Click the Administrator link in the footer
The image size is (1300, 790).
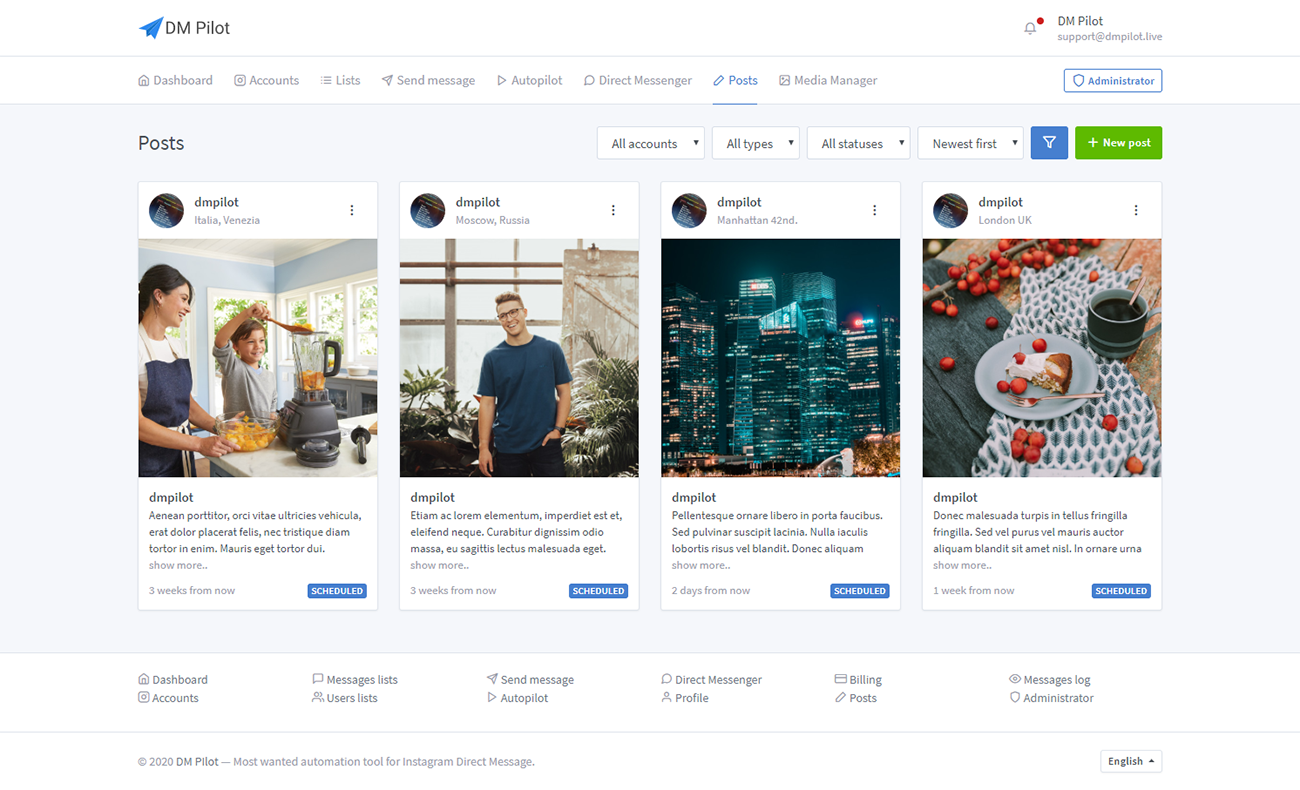point(1051,698)
